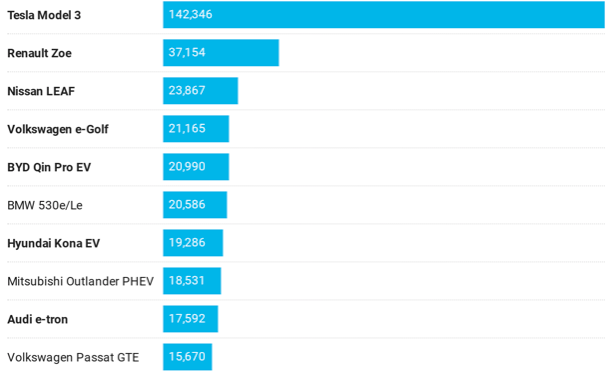Viewport: 609px width, 374px height.
Task: Click the Volkswagen Passat GTE label
Action: tap(73, 358)
